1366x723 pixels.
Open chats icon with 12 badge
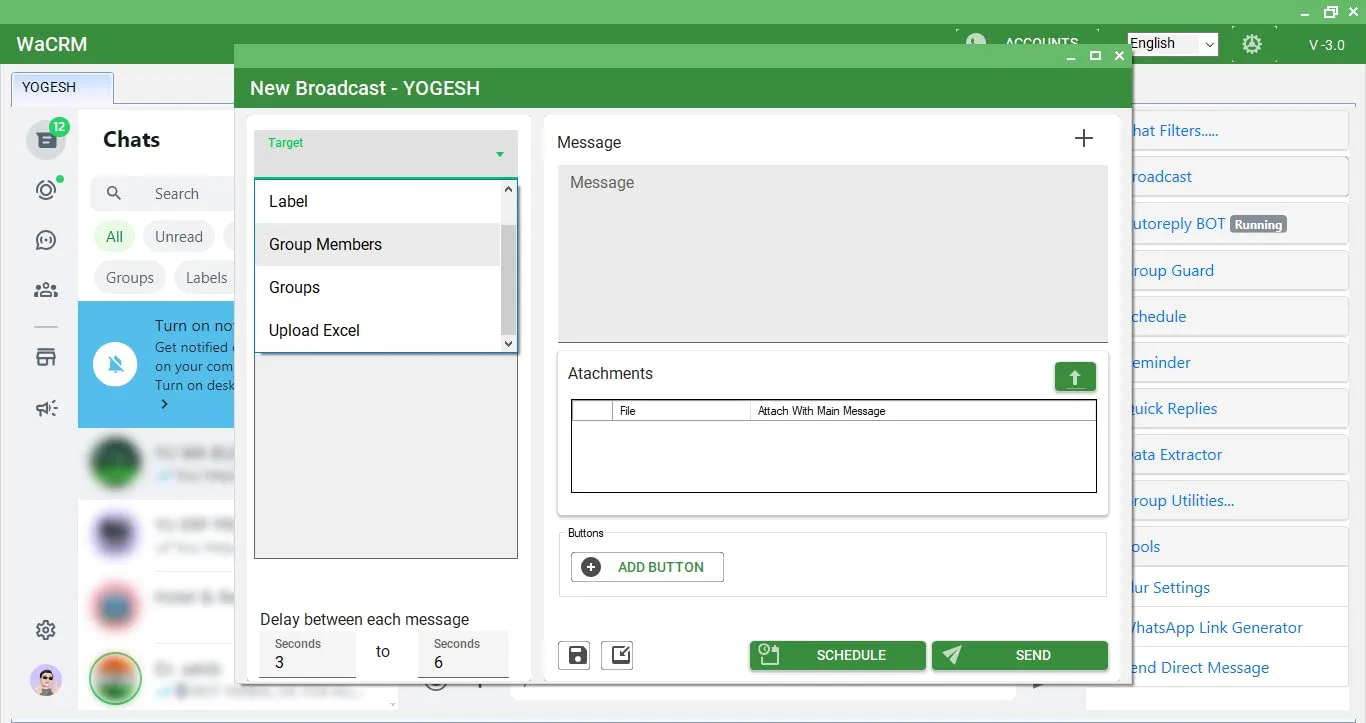[46, 140]
